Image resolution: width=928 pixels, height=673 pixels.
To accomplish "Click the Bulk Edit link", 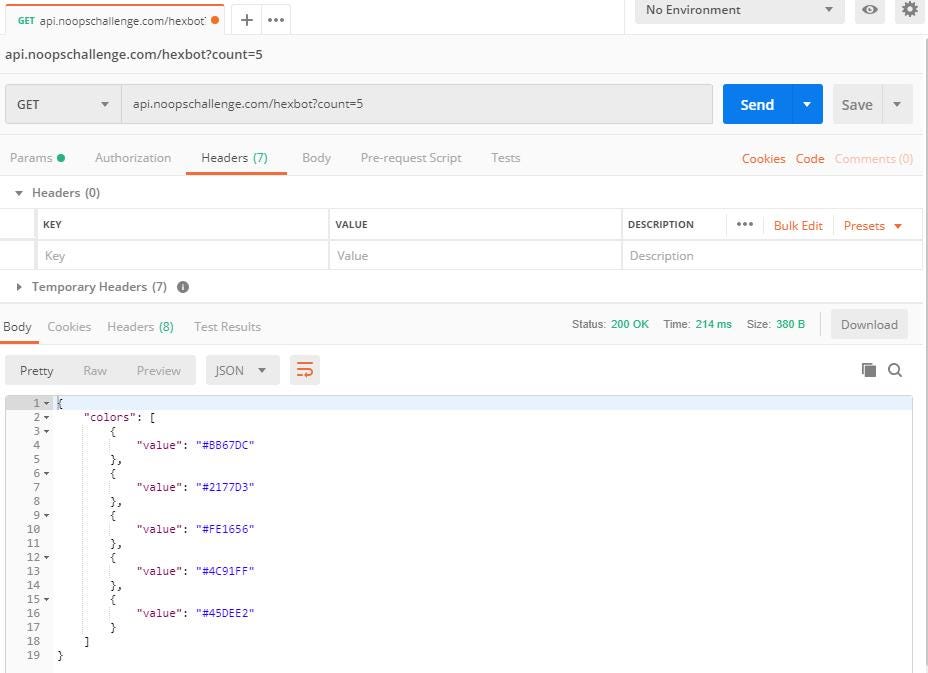I will coord(798,226).
